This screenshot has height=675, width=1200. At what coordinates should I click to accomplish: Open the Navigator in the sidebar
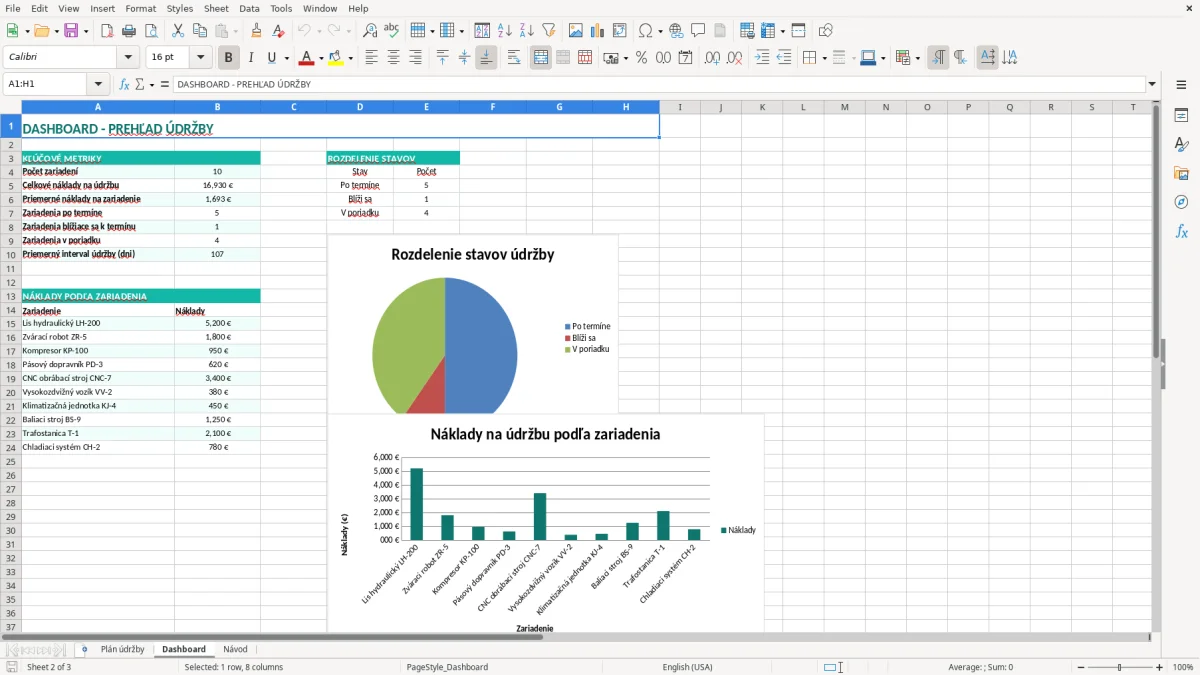(1181, 202)
